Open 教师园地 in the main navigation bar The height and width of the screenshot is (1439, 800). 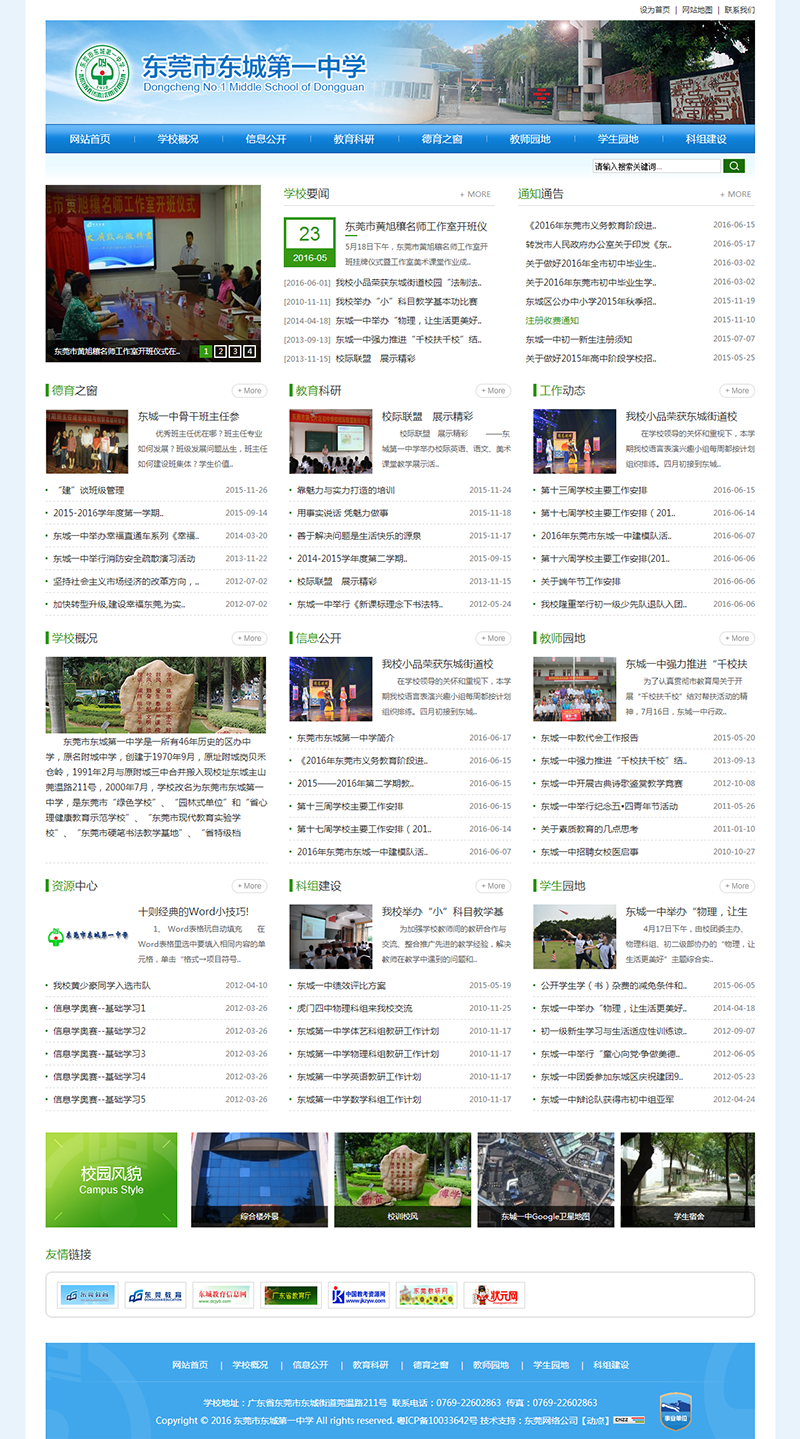[x=530, y=139]
